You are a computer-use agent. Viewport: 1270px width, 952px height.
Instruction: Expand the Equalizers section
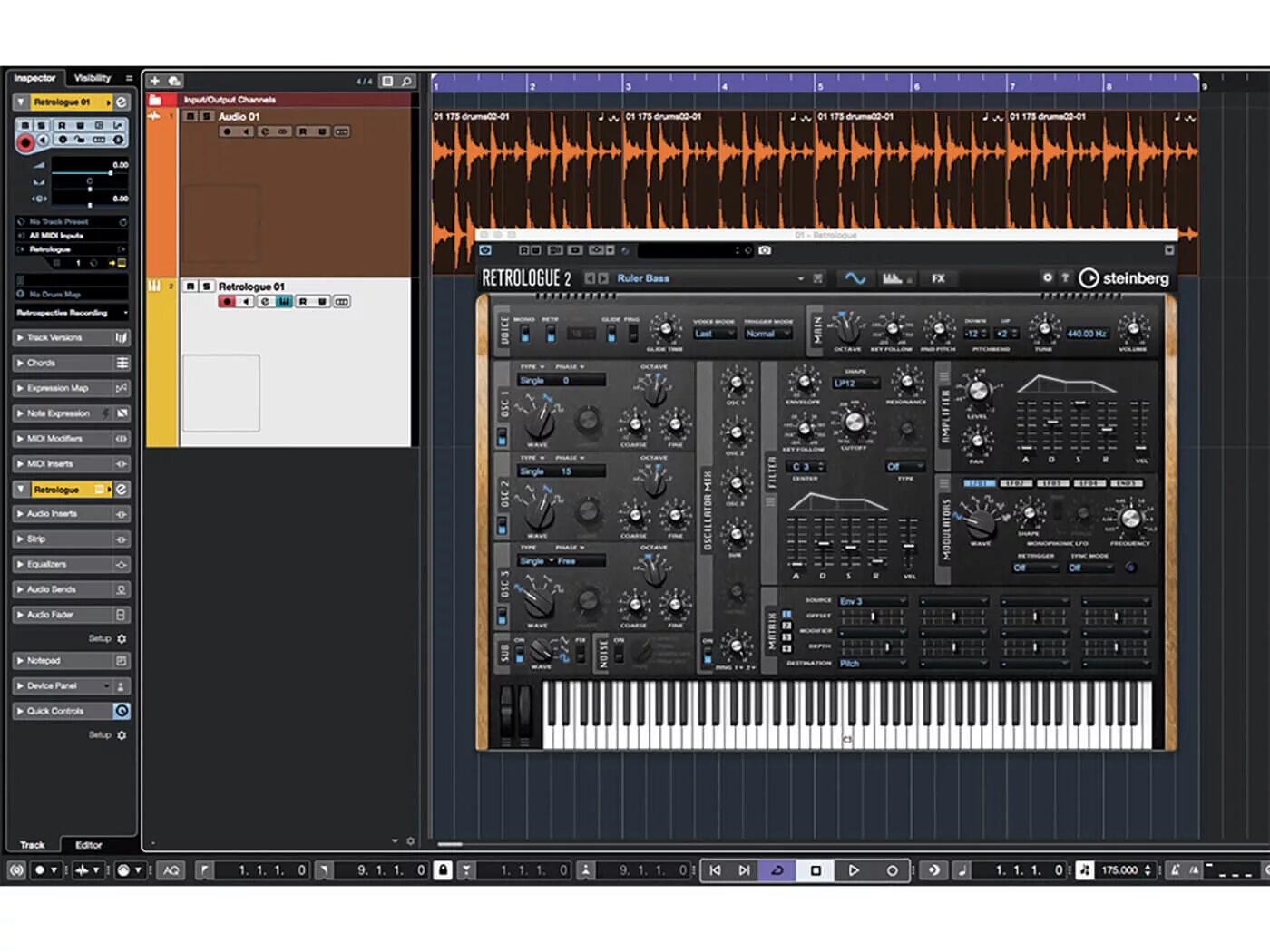pyautogui.click(x=71, y=564)
